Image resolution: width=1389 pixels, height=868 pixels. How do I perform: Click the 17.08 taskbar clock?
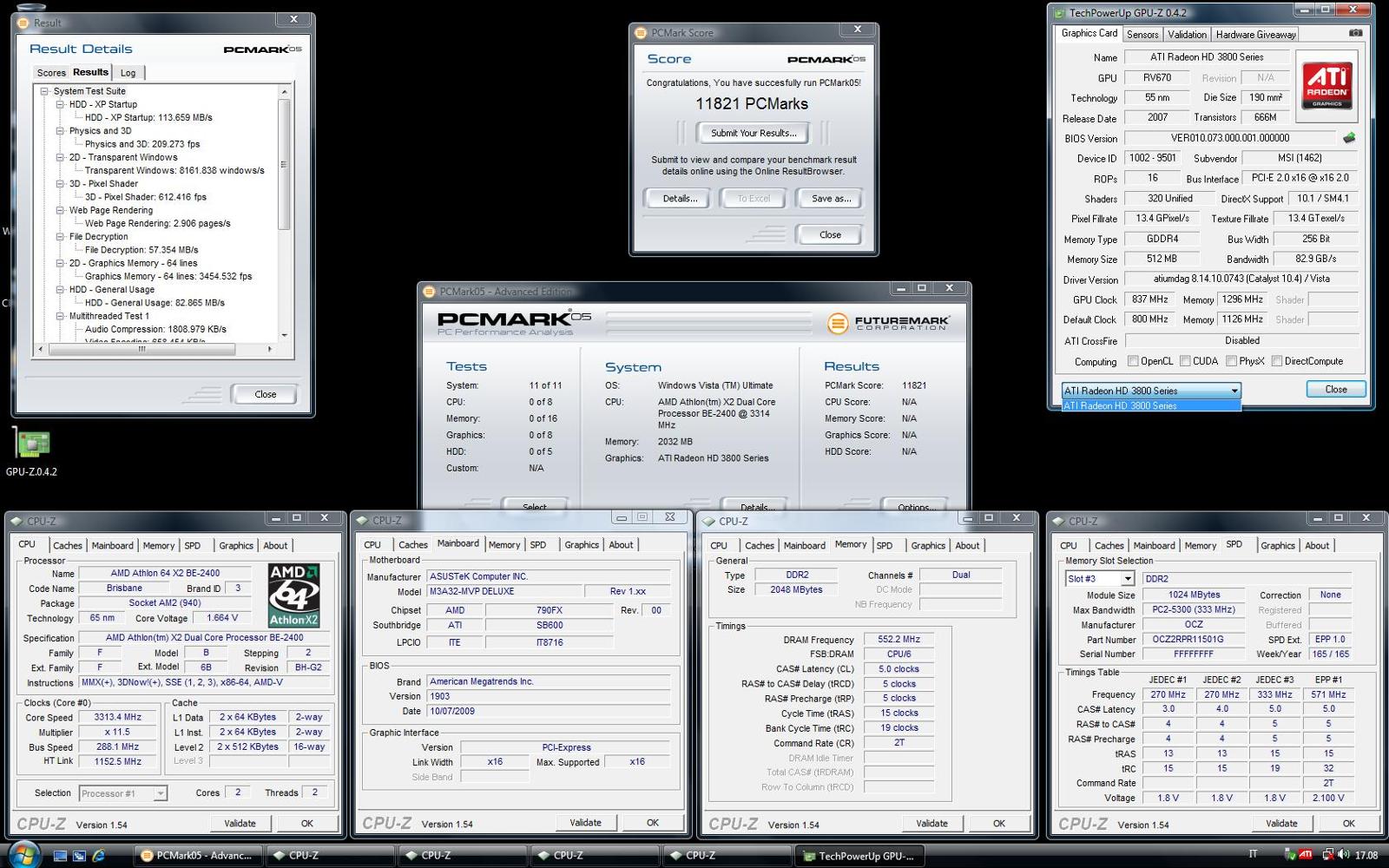coord(1366,856)
